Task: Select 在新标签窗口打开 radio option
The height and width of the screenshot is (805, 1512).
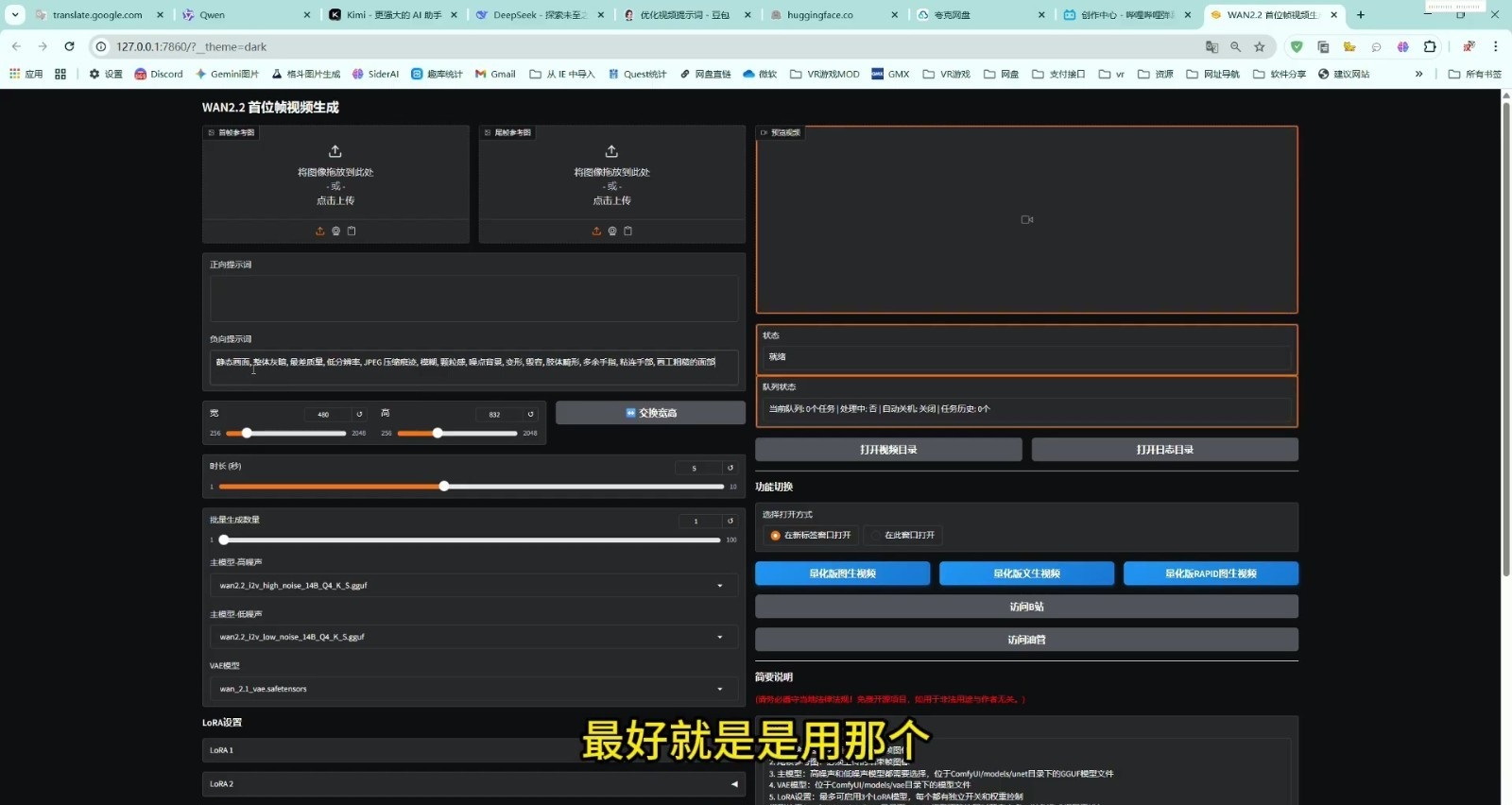Action: tap(776, 536)
